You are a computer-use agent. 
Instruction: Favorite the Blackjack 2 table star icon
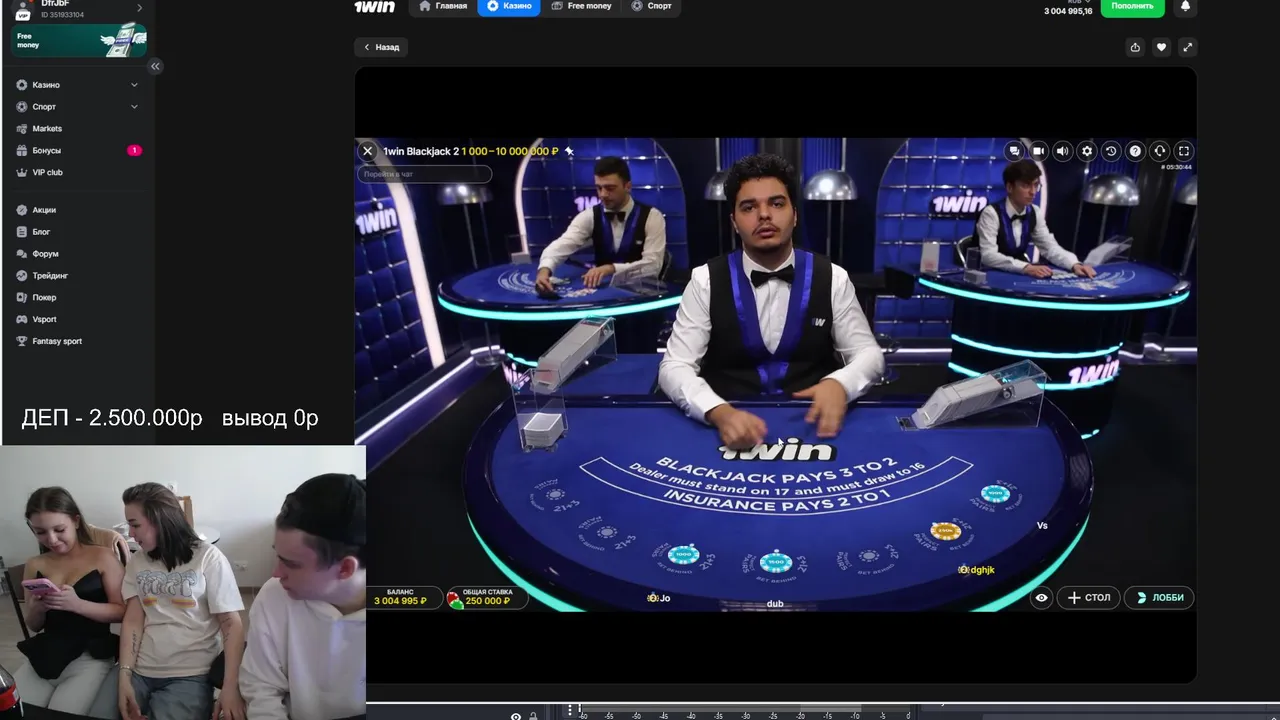(x=569, y=151)
